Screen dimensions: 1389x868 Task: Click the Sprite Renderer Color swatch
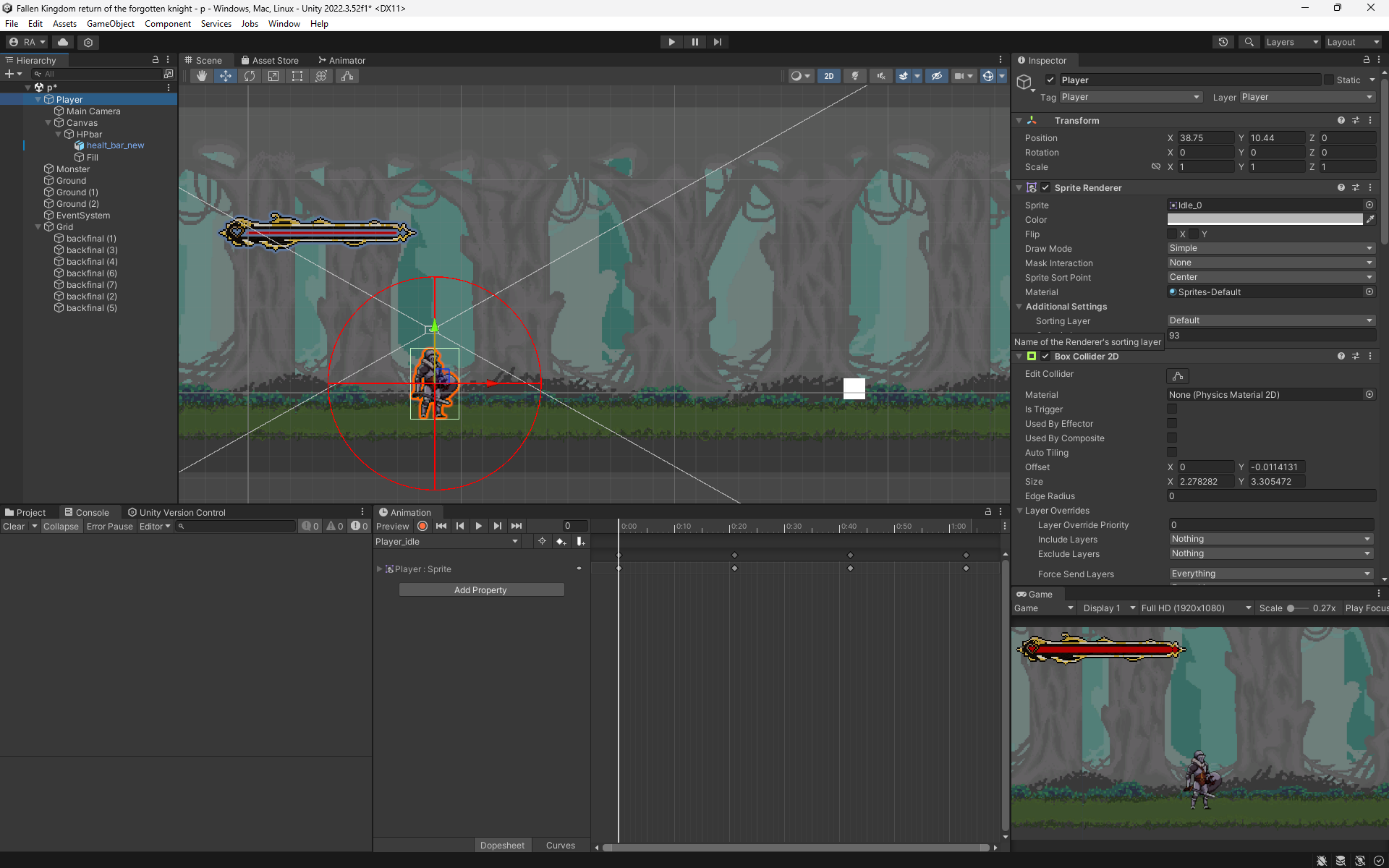click(1265, 219)
